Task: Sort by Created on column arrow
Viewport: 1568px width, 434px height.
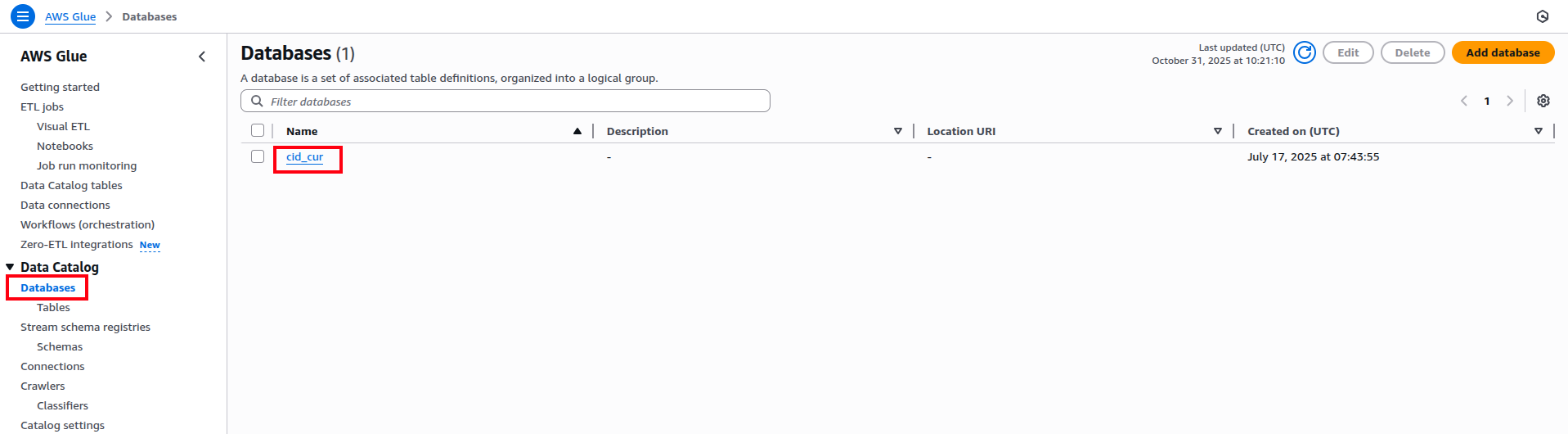Action: [1538, 131]
